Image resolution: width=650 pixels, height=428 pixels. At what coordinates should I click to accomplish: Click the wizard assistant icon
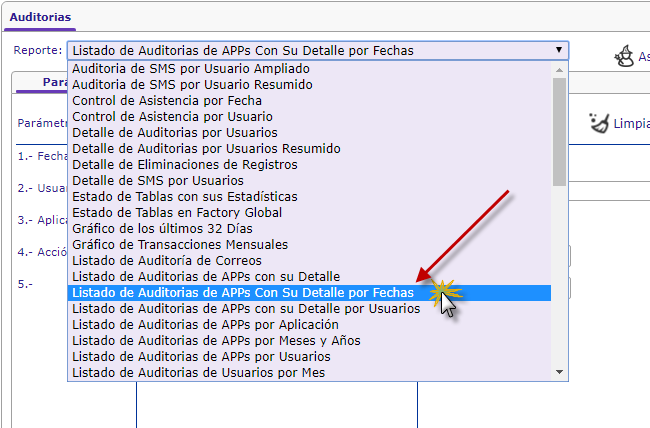tap(624, 56)
